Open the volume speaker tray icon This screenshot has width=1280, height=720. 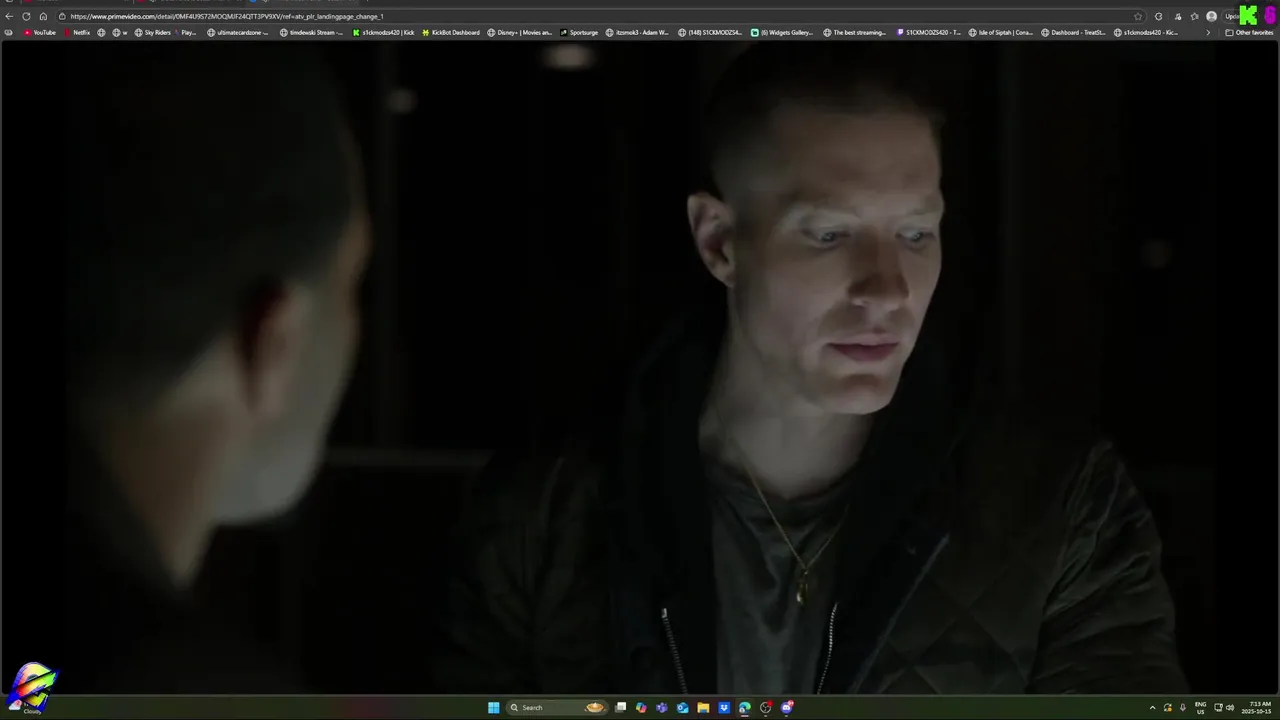coord(1230,707)
